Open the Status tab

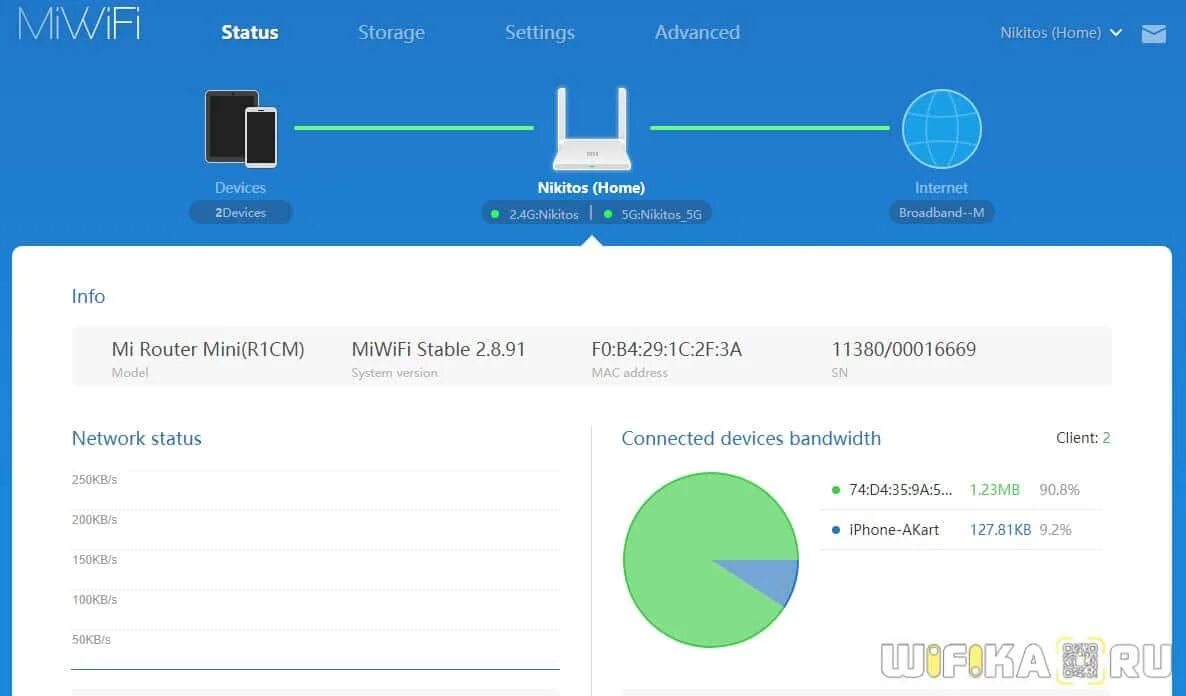250,33
